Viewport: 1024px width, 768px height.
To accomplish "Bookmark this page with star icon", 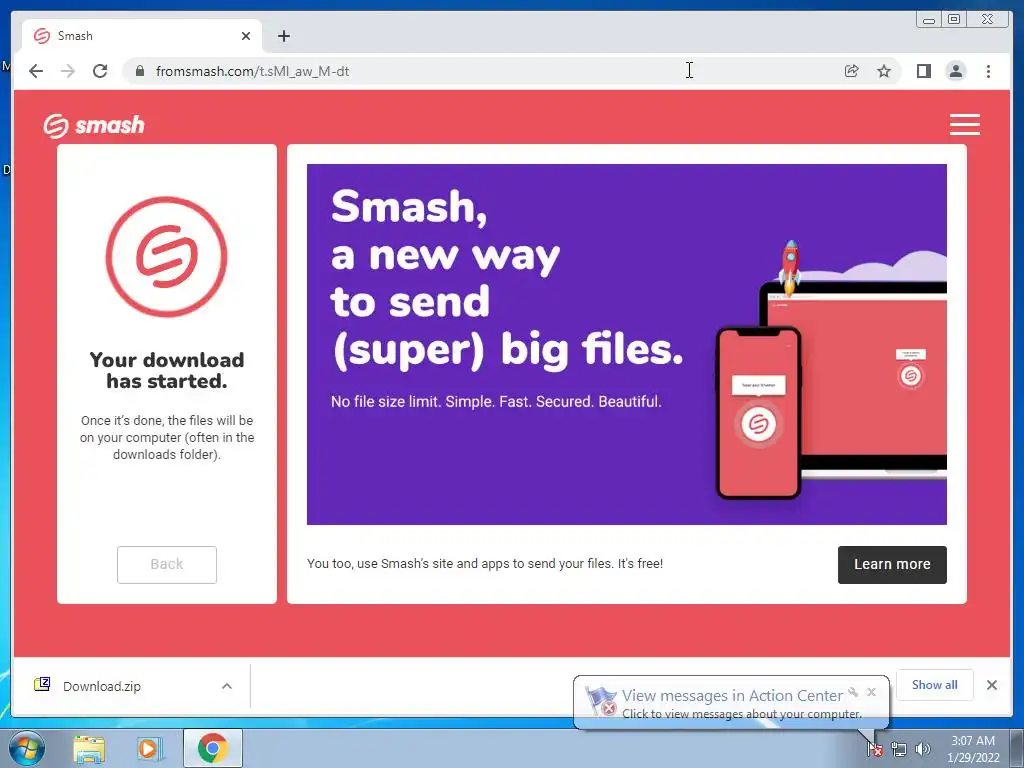I will click(884, 71).
